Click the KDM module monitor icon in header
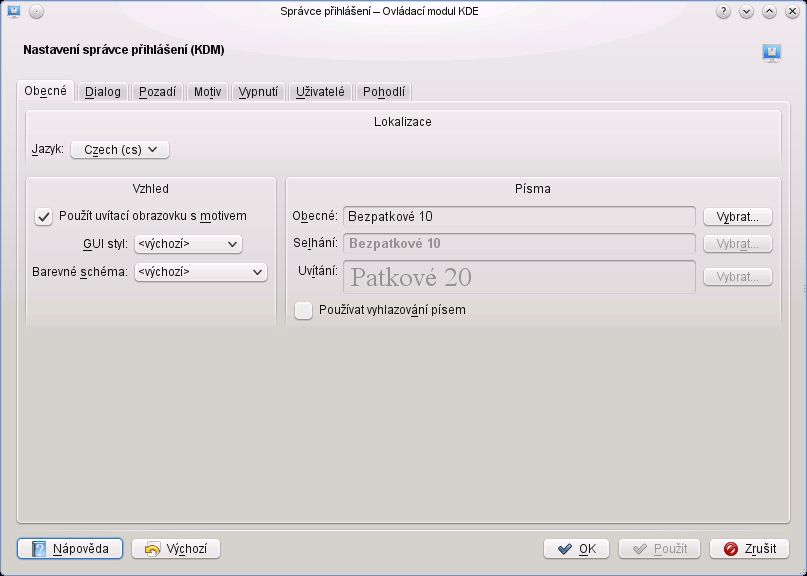Screen dimensions: 807x576 coord(771,53)
